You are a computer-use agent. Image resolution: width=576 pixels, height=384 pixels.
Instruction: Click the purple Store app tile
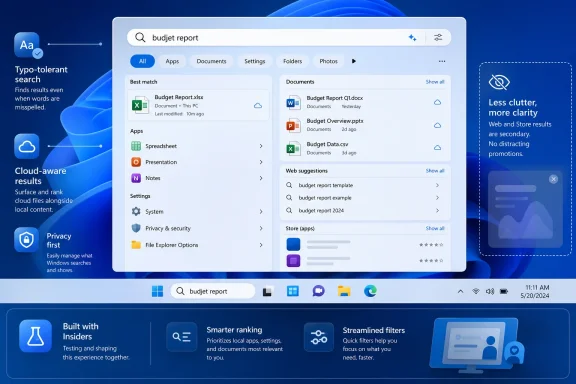point(293,261)
